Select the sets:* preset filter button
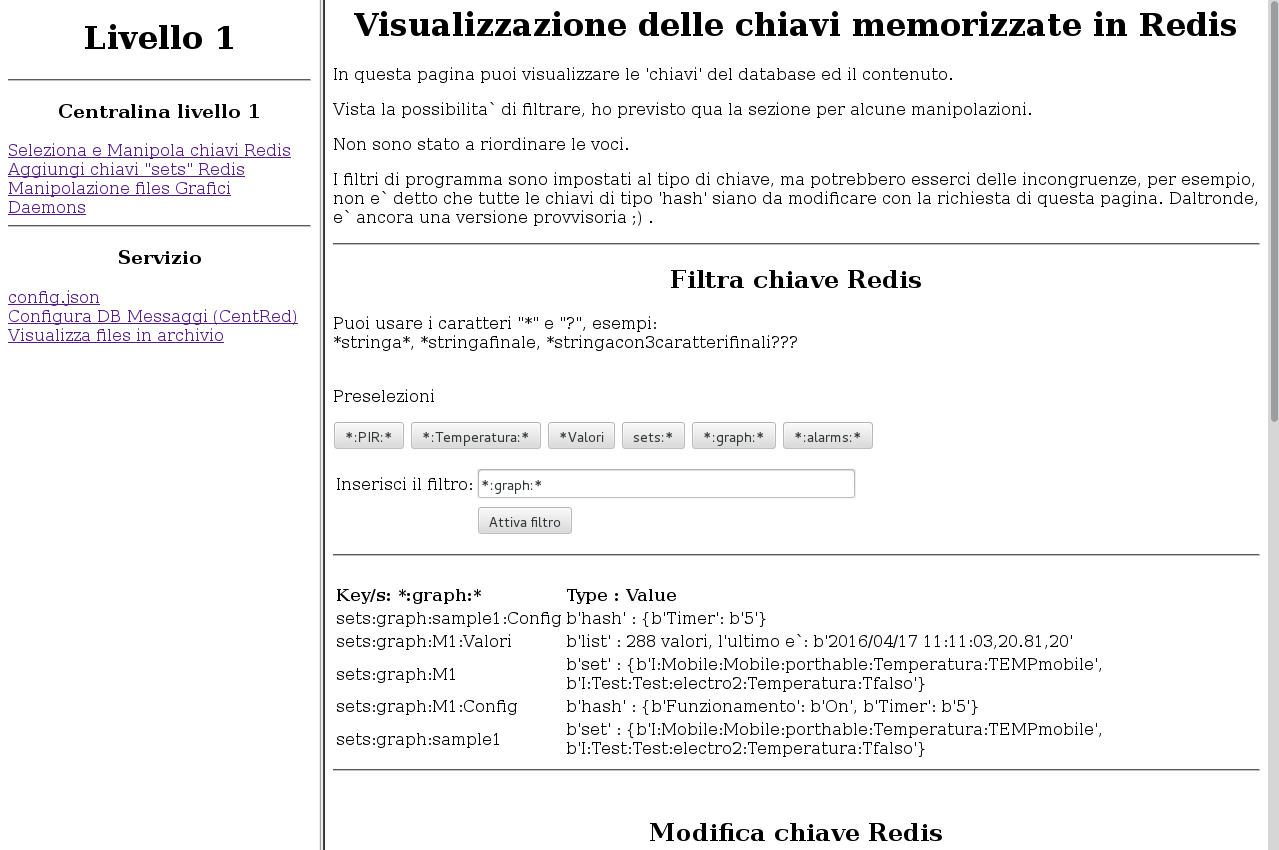The height and width of the screenshot is (850, 1279). [x=653, y=436]
